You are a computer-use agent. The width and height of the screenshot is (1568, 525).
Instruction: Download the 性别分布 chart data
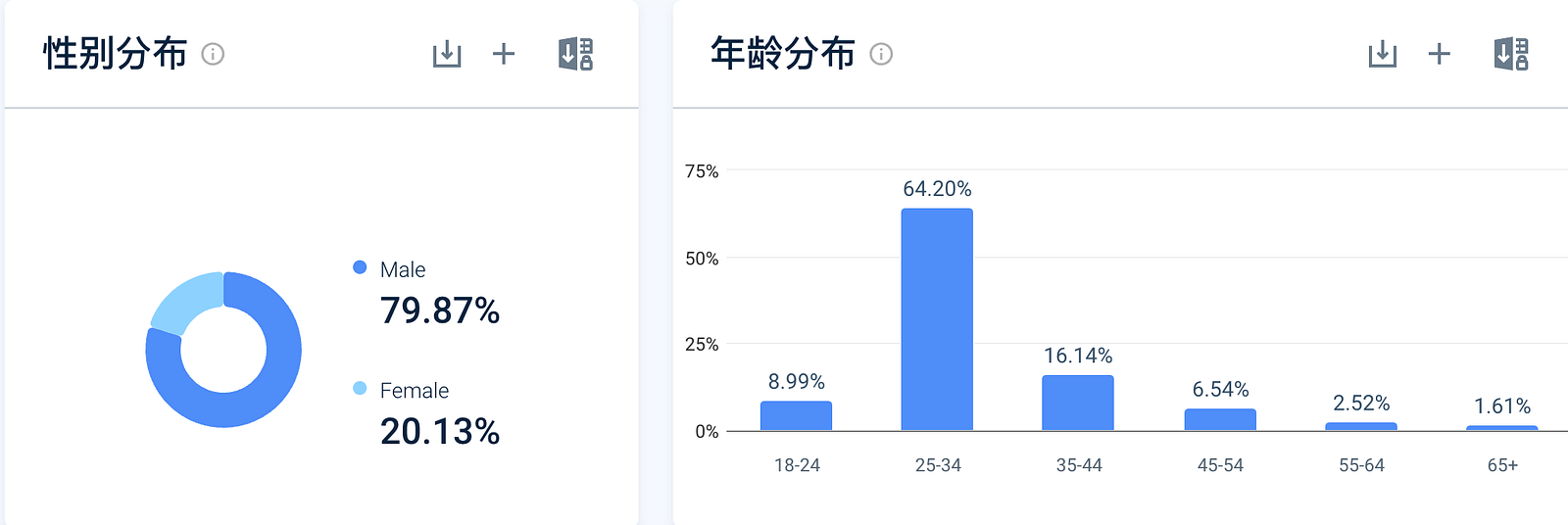[447, 54]
